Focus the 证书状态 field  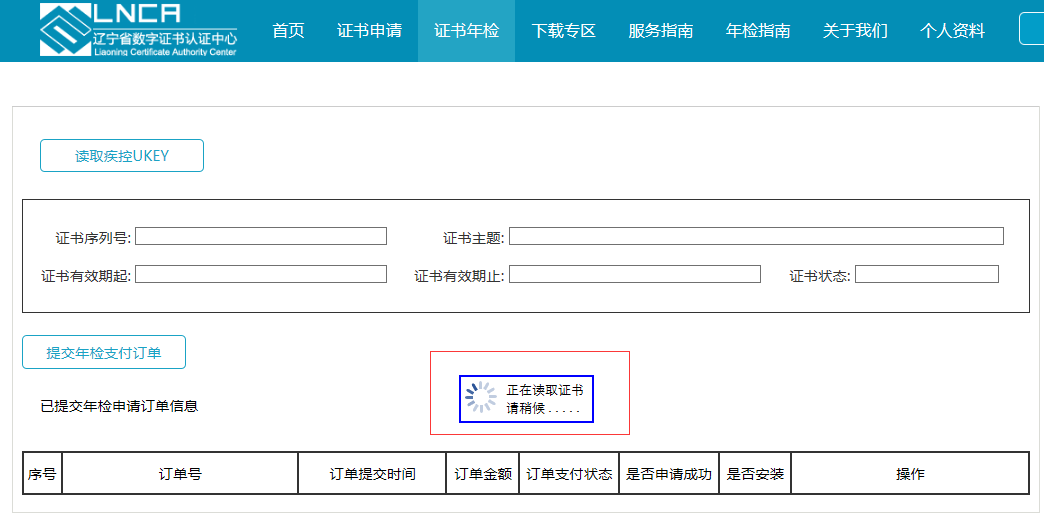[x=926, y=274]
